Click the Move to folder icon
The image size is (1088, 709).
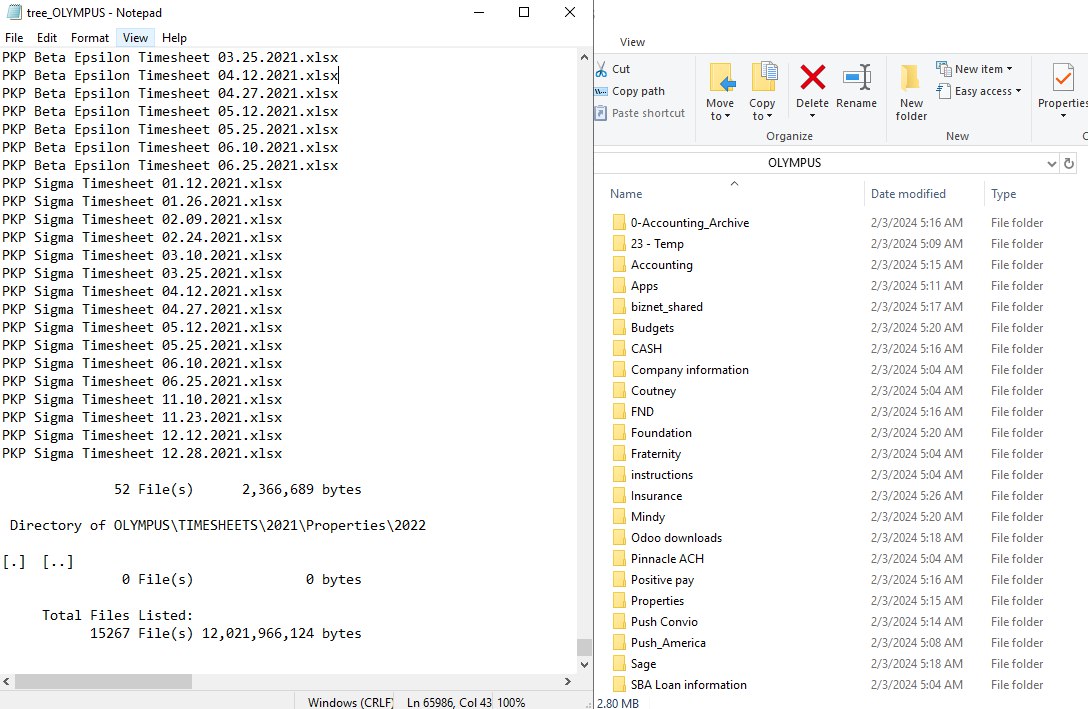pyautogui.click(x=720, y=80)
